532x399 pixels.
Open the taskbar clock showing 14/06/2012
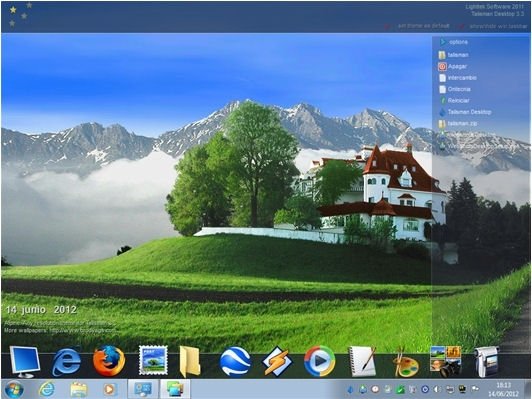(x=505, y=389)
